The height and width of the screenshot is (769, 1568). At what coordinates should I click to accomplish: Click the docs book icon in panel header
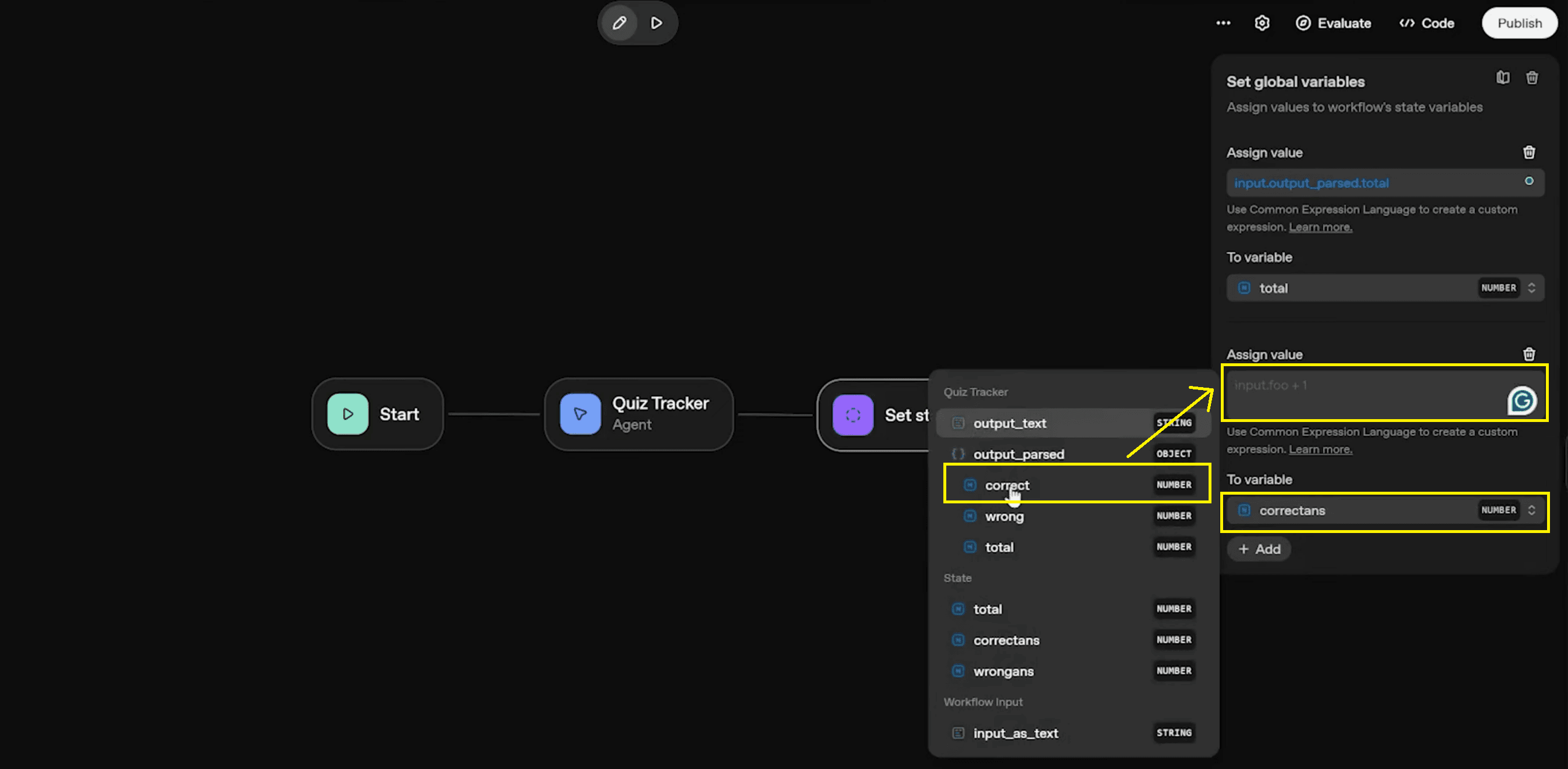coord(1502,78)
